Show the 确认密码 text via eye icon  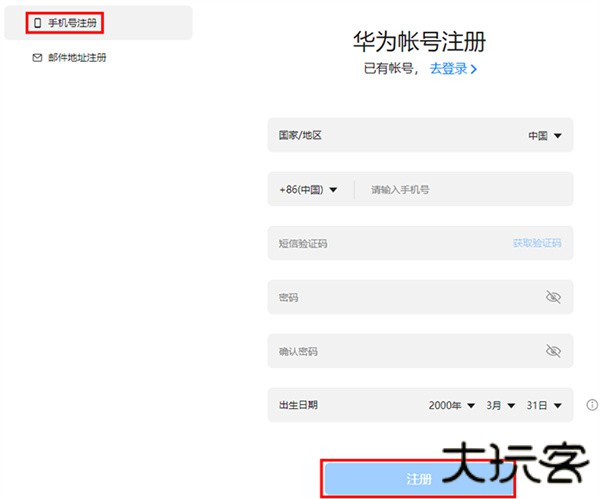click(x=553, y=351)
